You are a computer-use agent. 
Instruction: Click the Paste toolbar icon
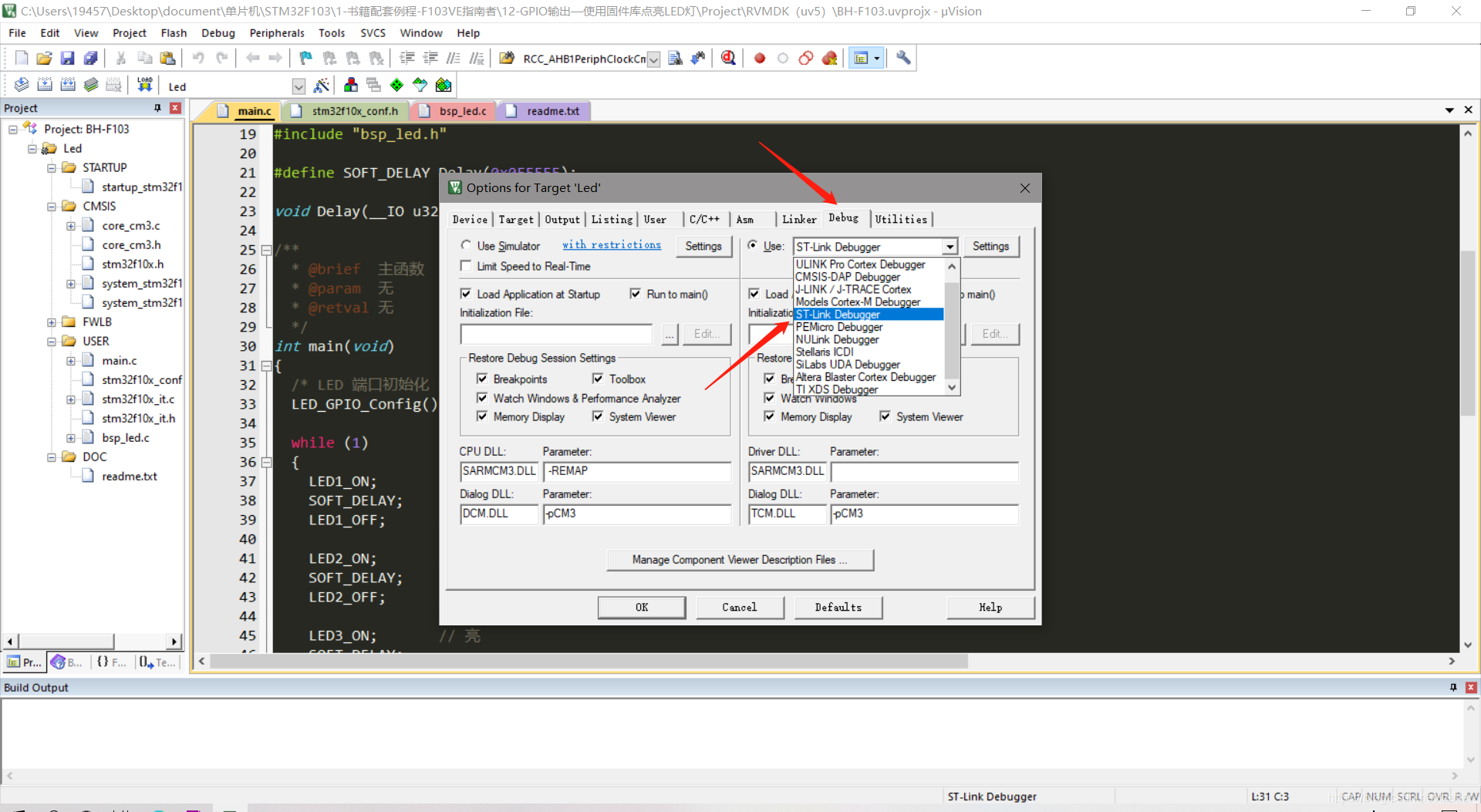pyautogui.click(x=167, y=59)
